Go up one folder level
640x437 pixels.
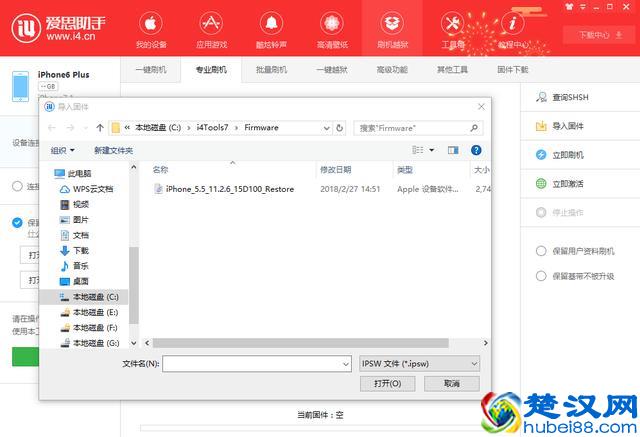(x=100, y=128)
